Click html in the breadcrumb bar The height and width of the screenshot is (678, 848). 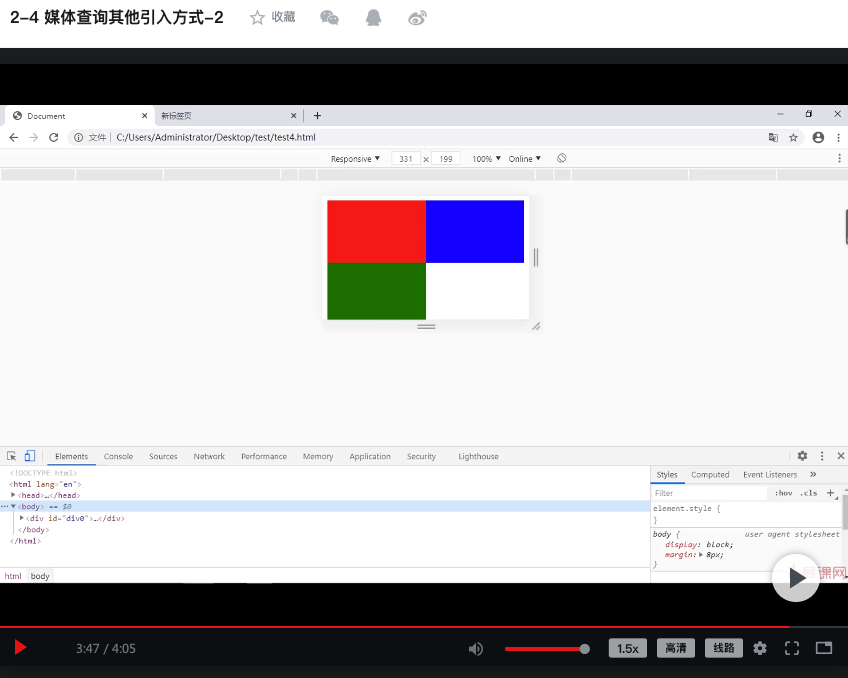tap(13, 576)
